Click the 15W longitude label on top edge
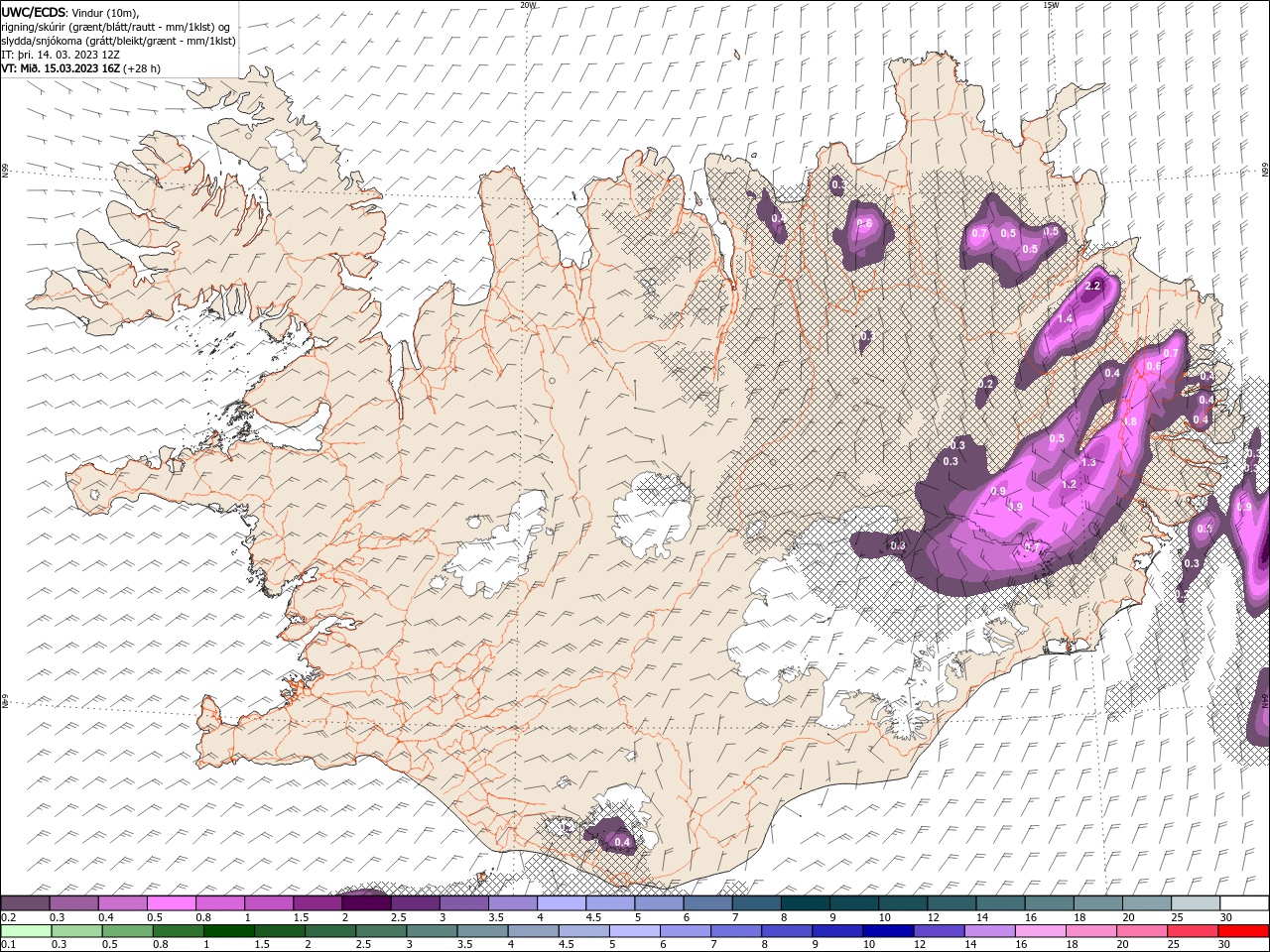 [x=1051, y=5]
